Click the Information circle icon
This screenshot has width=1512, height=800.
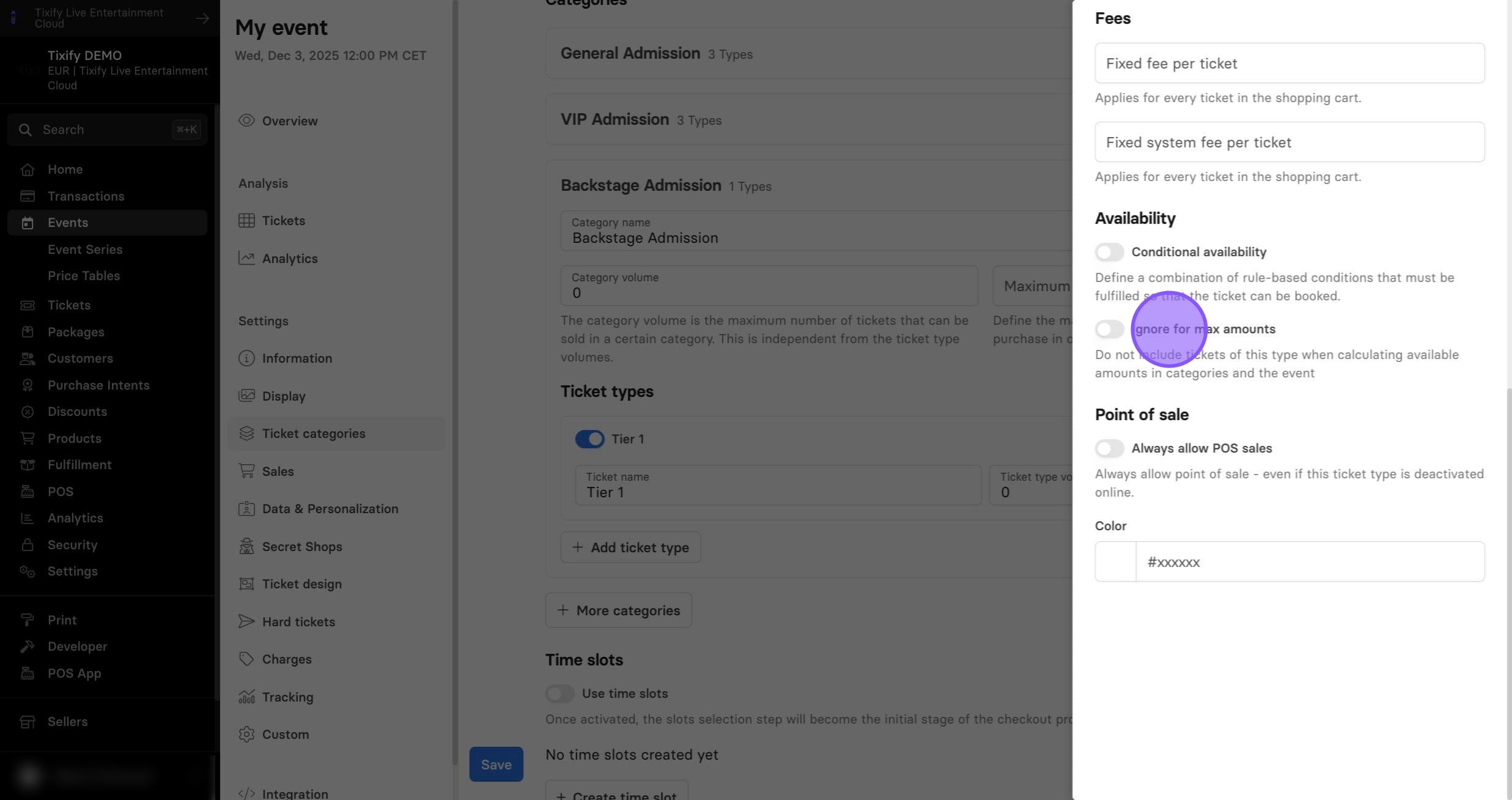[246, 358]
